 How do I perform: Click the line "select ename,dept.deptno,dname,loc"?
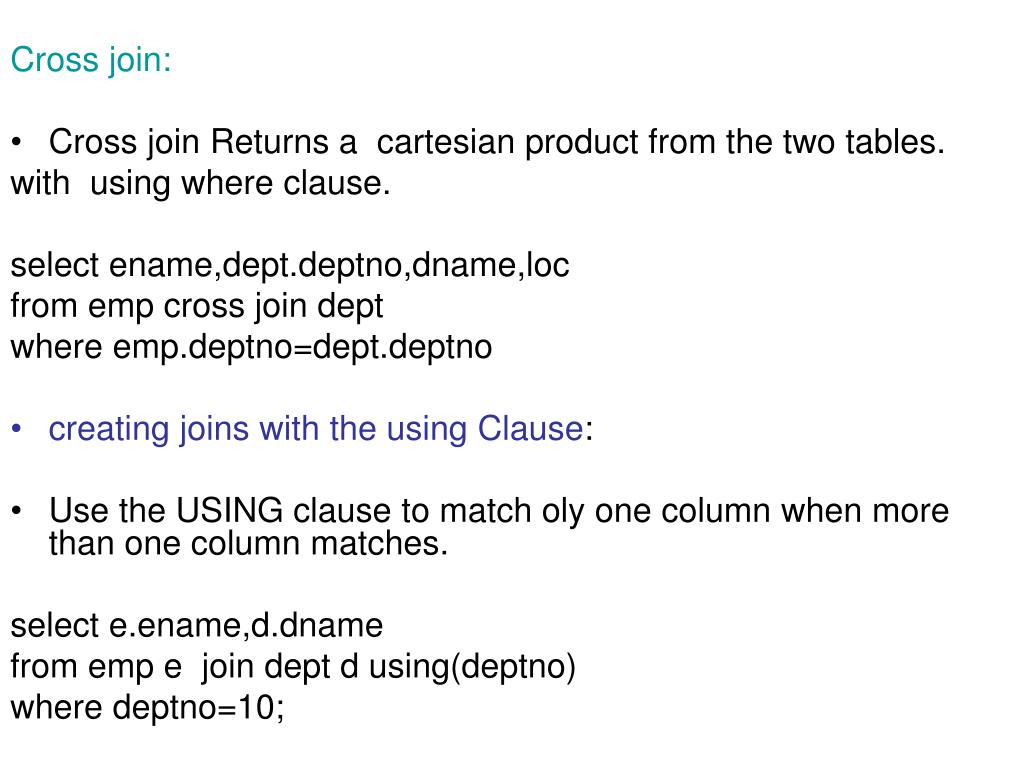pyautogui.click(x=290, y=266)
